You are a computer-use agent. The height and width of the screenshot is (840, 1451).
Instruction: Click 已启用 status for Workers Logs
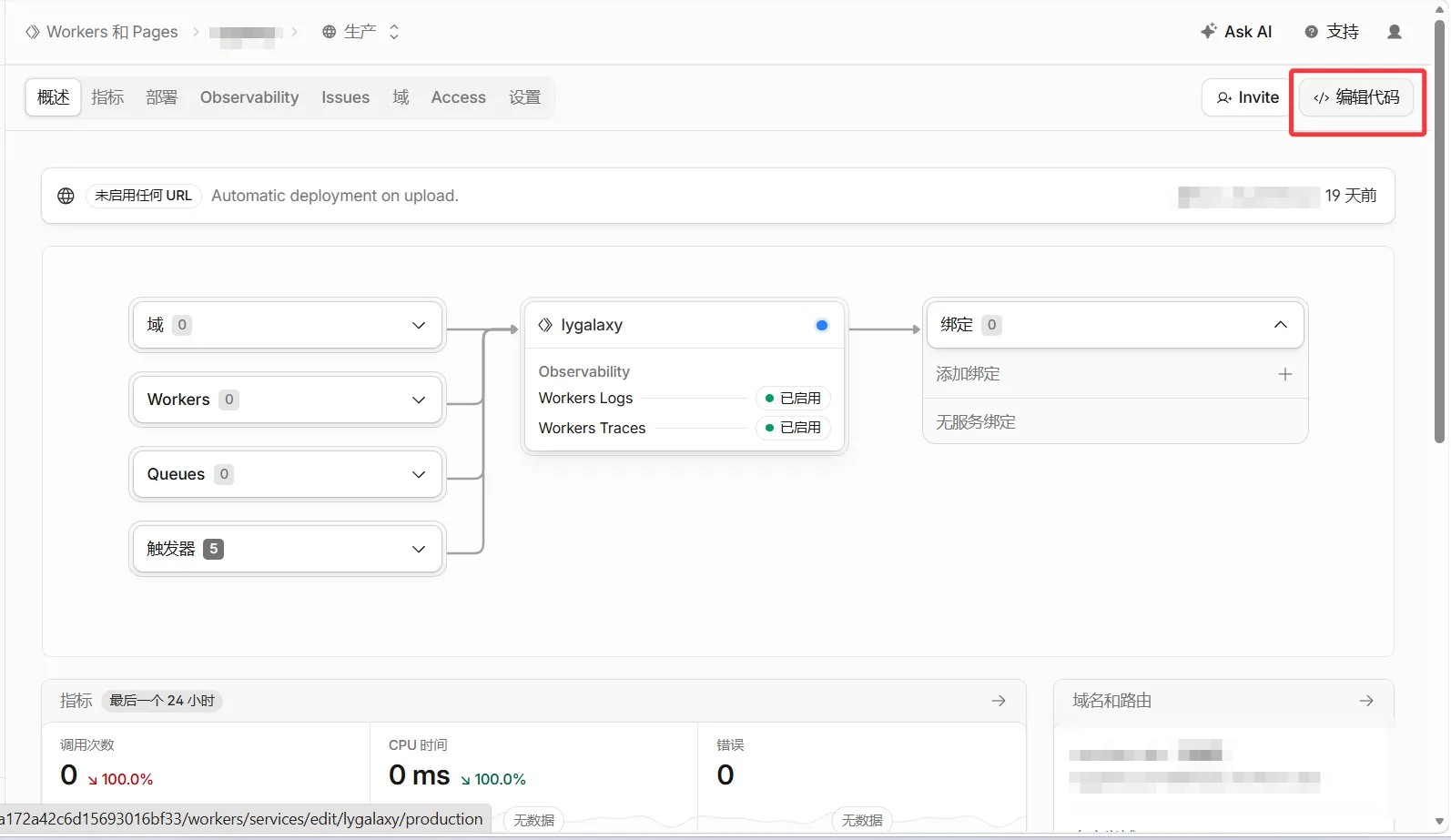(x=793, y=399)
